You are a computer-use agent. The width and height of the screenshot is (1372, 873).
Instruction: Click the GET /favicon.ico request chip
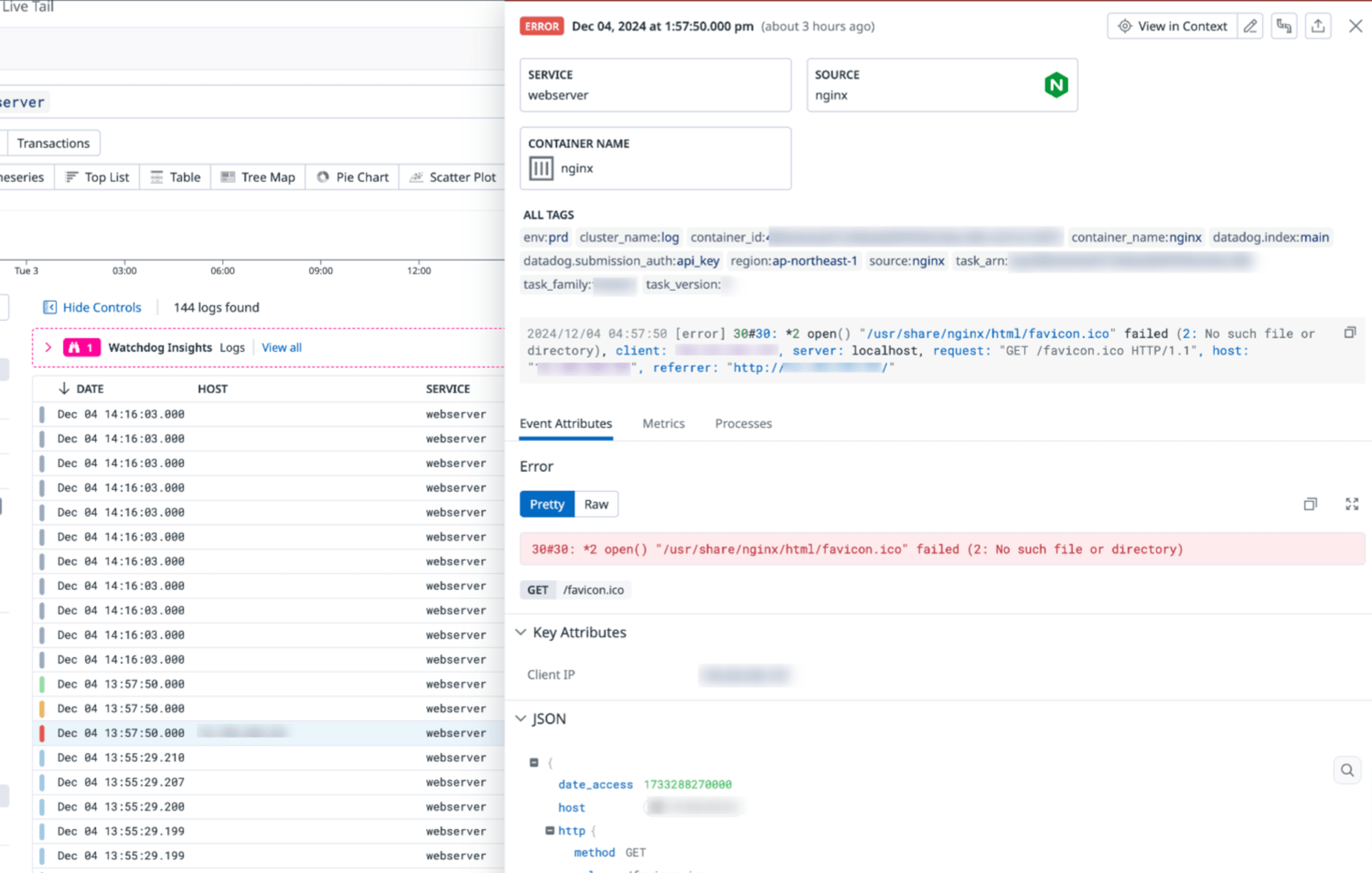click(x=576, y=590)
